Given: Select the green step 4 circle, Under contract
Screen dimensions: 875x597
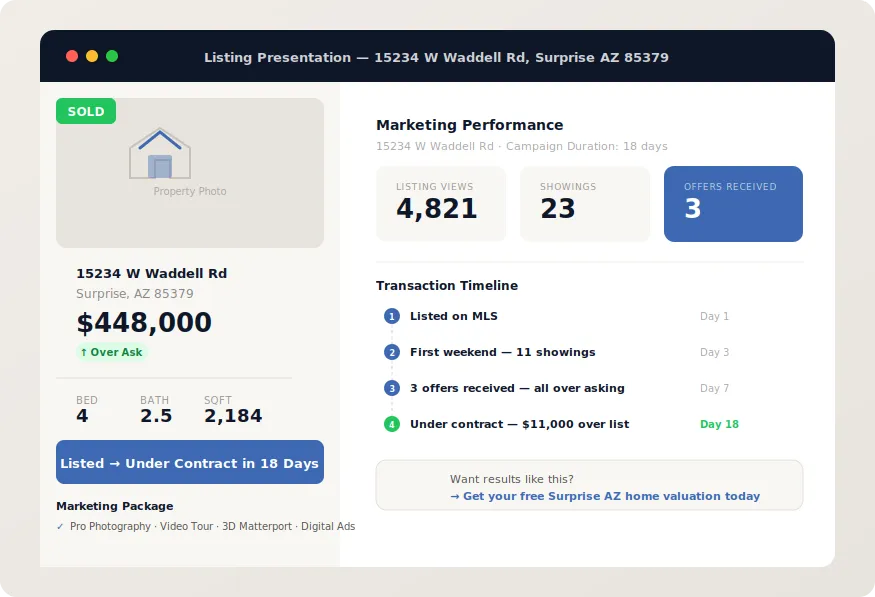Looking at the screenshot, I should (x=392, y=424).
